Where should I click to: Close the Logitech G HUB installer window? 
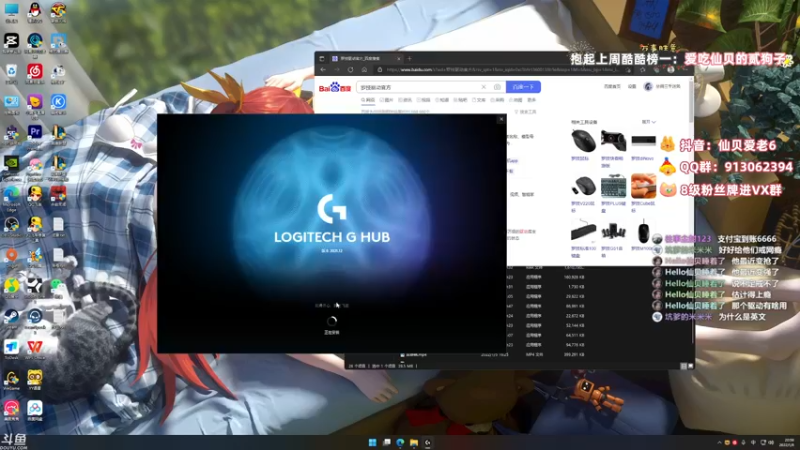pos(501,119)
